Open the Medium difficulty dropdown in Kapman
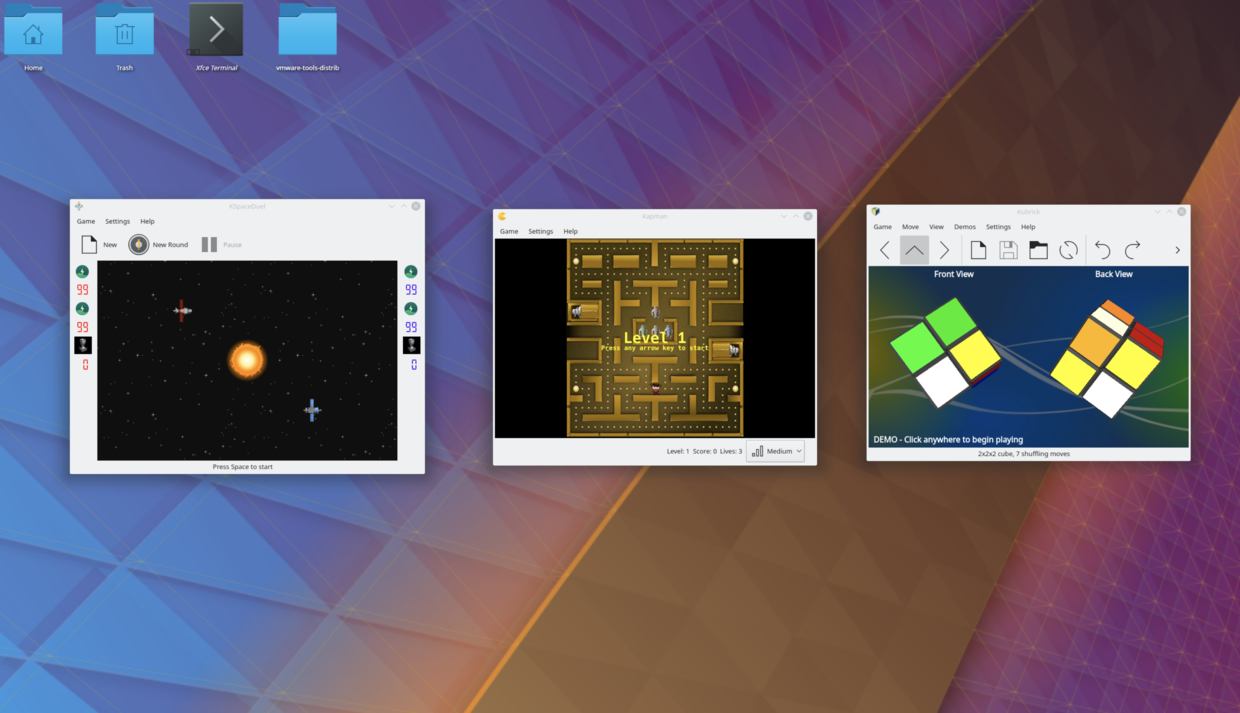Screen dimensions: 1240x713 click(x=775, y=451)
